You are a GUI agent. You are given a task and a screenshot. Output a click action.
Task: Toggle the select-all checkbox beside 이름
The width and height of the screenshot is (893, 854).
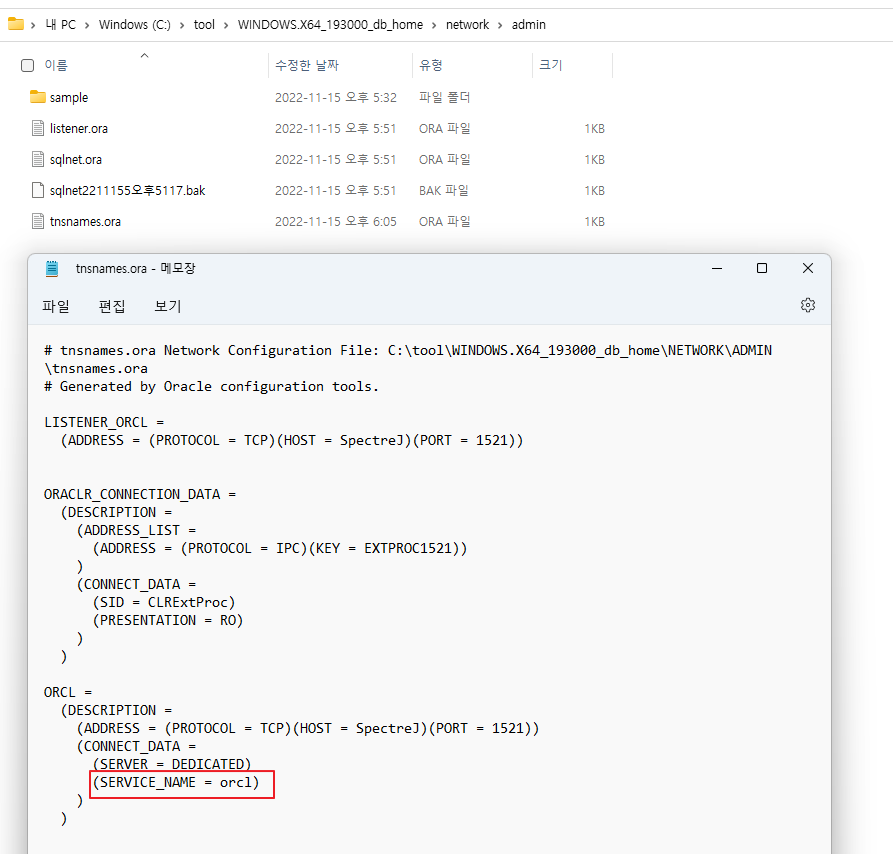(x=27, y=65)
